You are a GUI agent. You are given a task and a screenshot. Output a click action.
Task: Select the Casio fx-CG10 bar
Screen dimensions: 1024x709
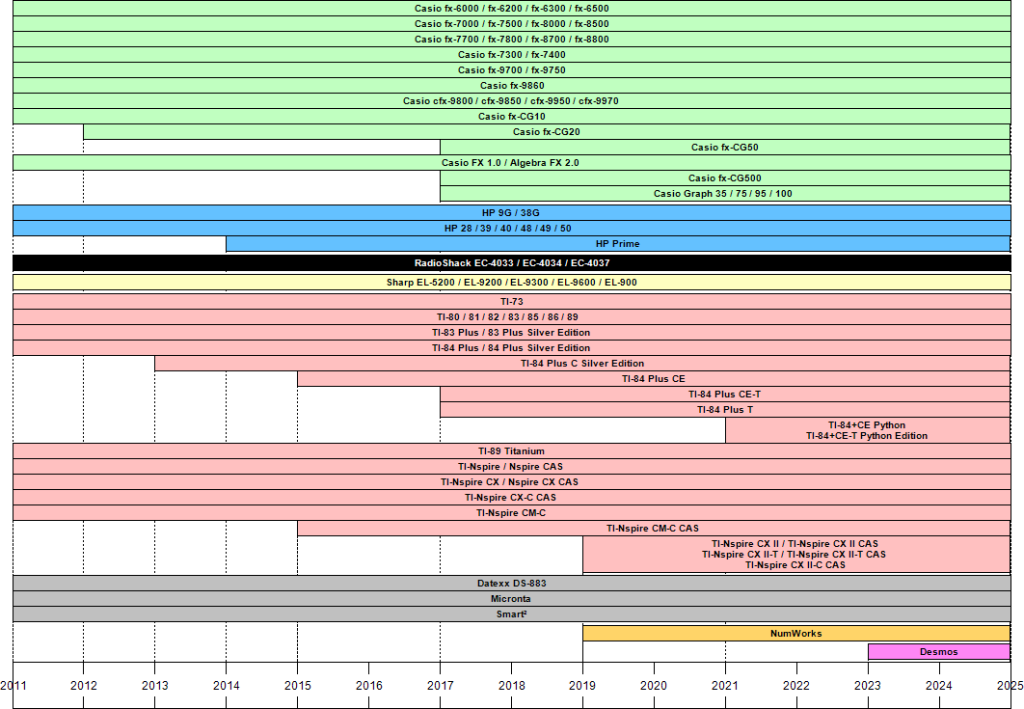click(512, 116)
